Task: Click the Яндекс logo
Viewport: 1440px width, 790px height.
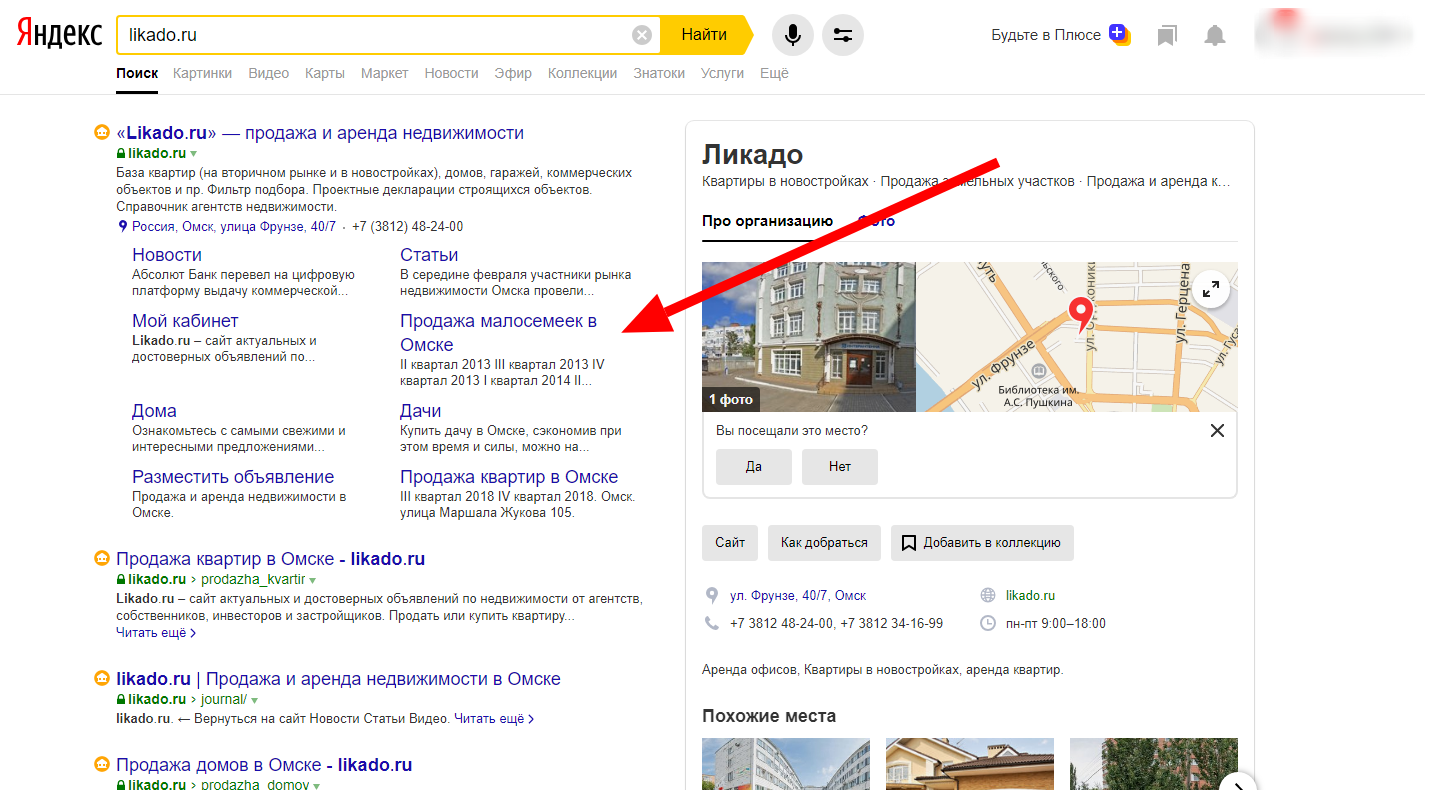Action: (60, 34)
